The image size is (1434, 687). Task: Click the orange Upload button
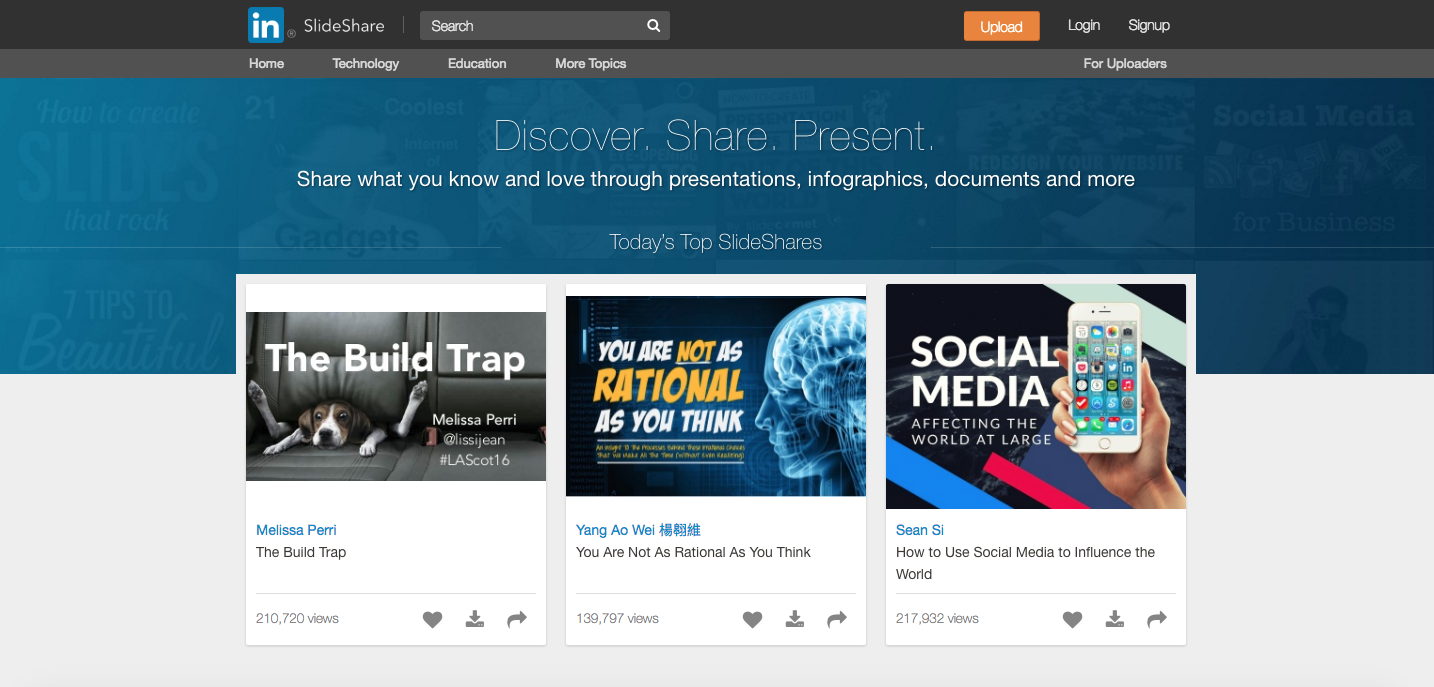[x=1001, y=26]
